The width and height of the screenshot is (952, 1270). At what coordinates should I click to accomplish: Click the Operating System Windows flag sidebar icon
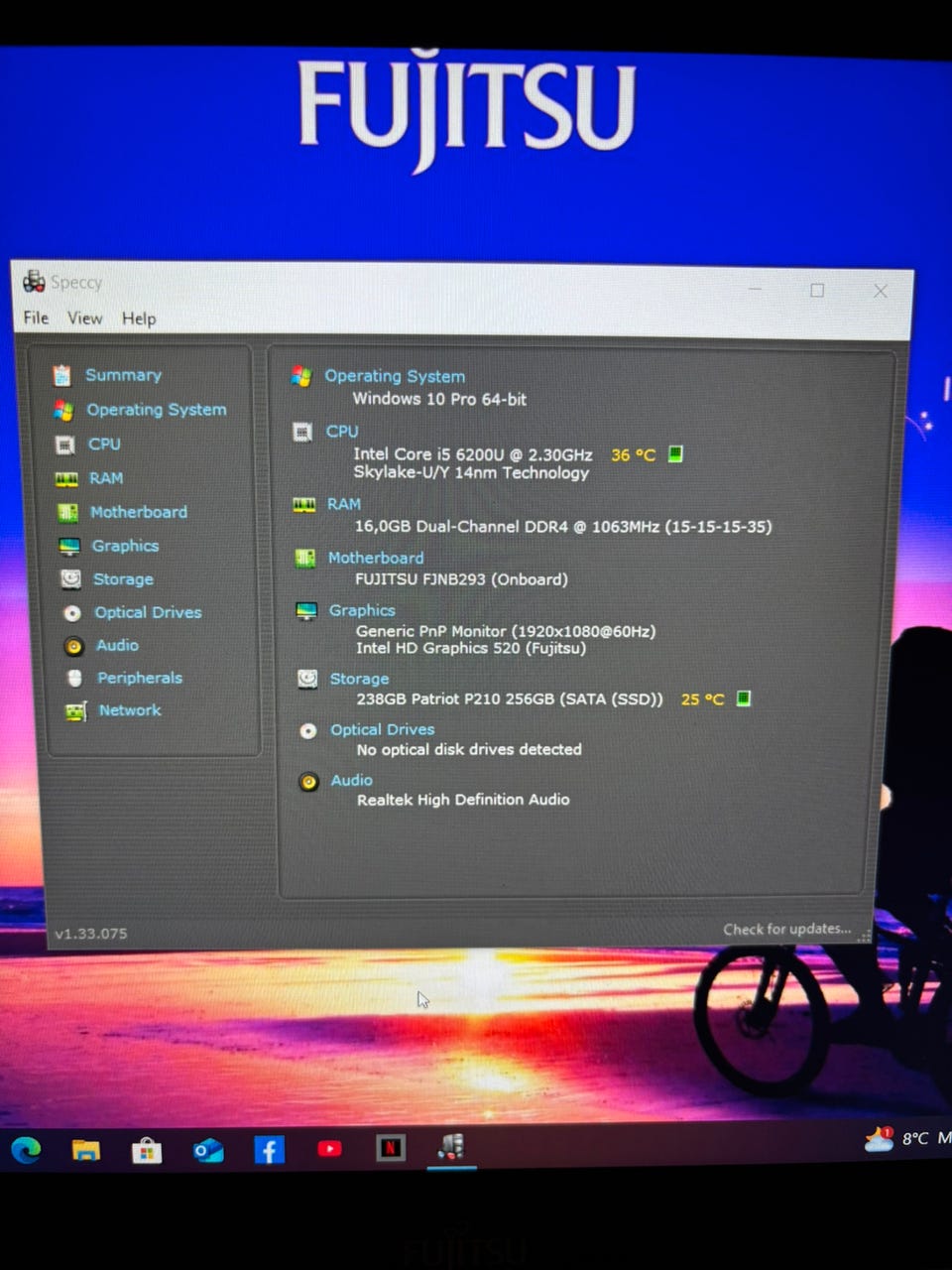(63, 410)
